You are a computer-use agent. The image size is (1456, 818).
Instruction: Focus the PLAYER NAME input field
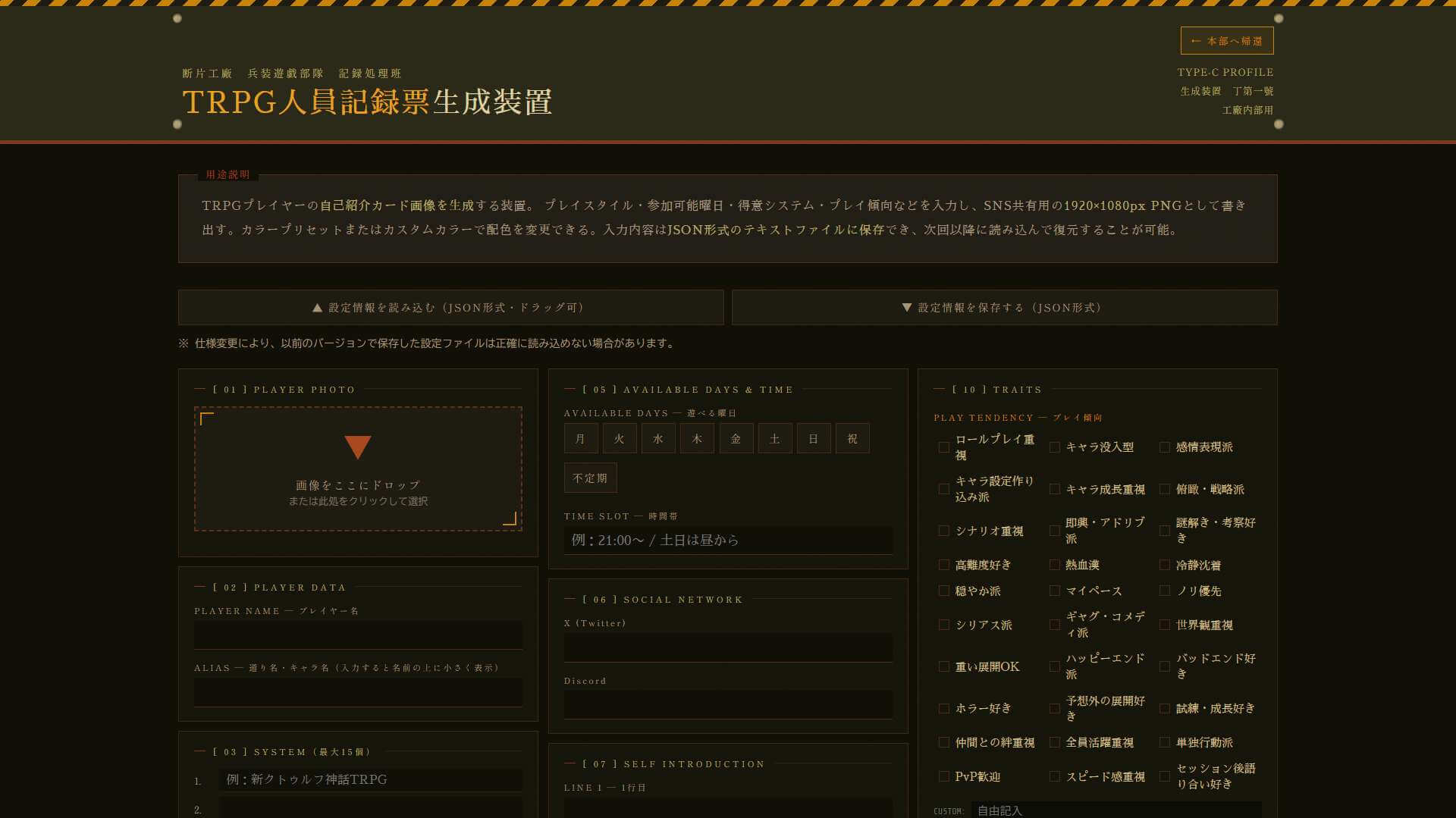358,635
